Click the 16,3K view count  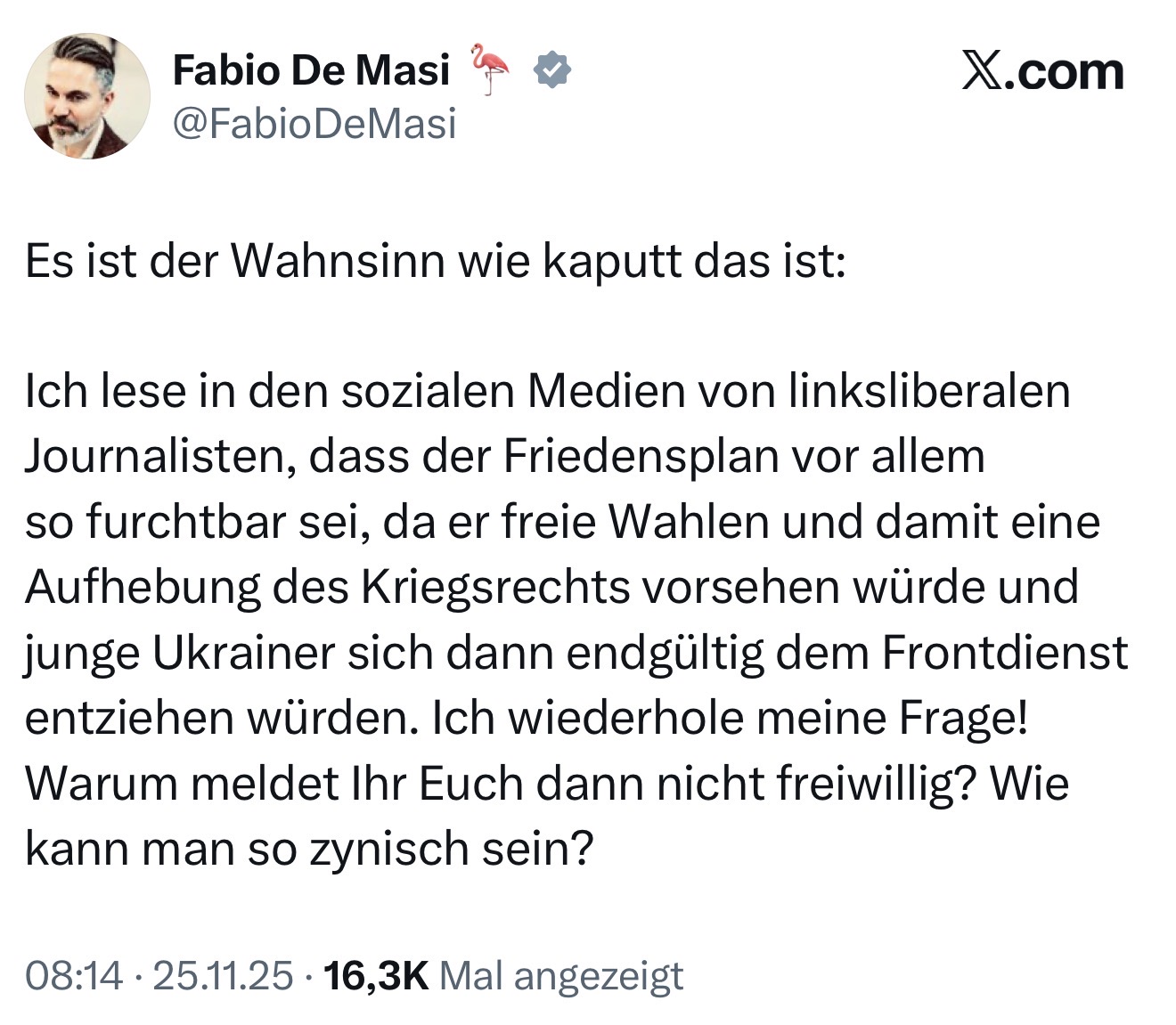tap(378, 976)
